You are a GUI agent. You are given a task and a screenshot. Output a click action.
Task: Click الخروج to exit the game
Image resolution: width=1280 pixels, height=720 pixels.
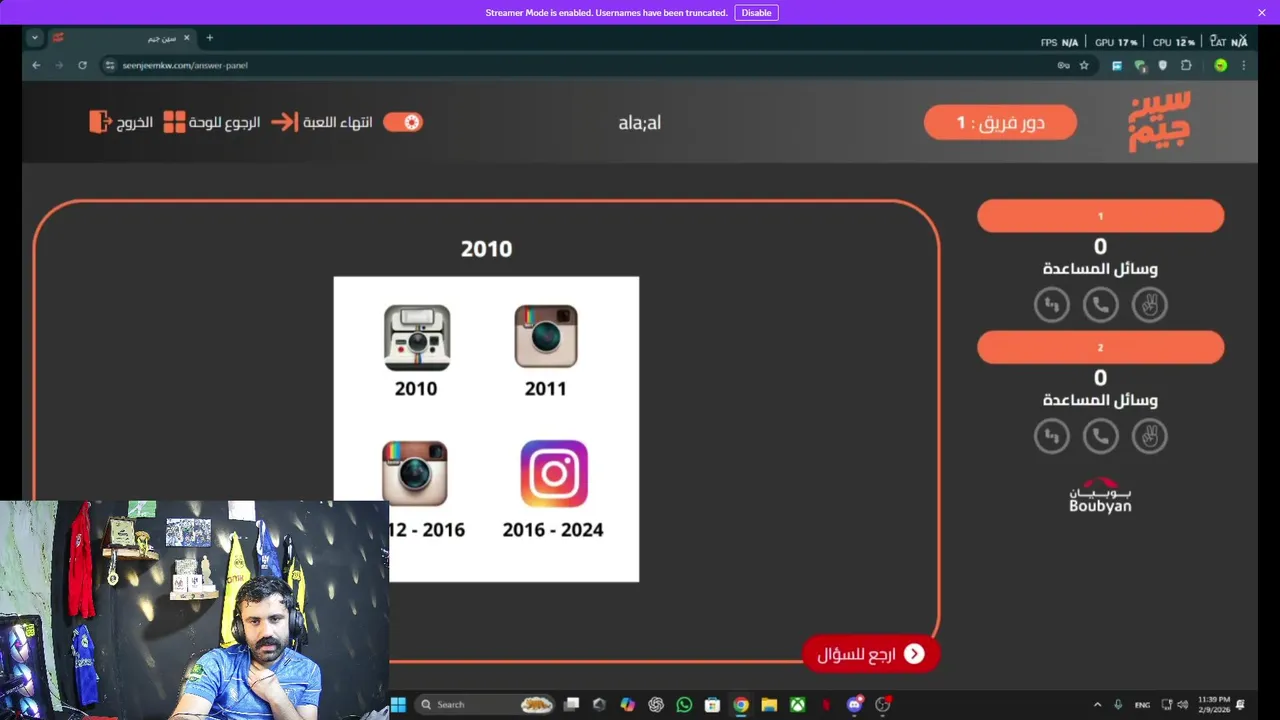[121, 122]
